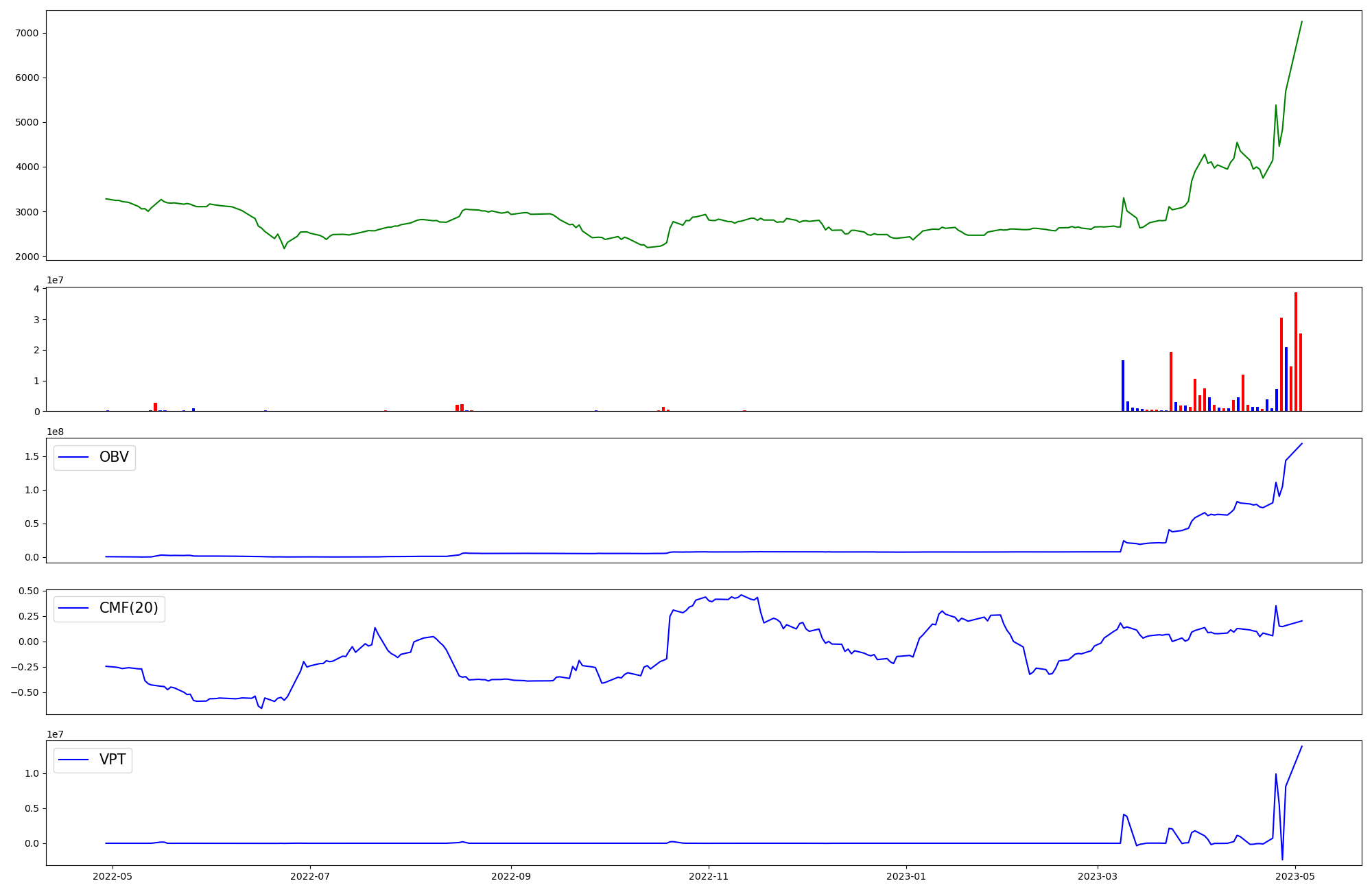Click the 0.50 tick on CMF axis
The width and height of the screenshot is (1372, 892).
(x=28, y=591)
